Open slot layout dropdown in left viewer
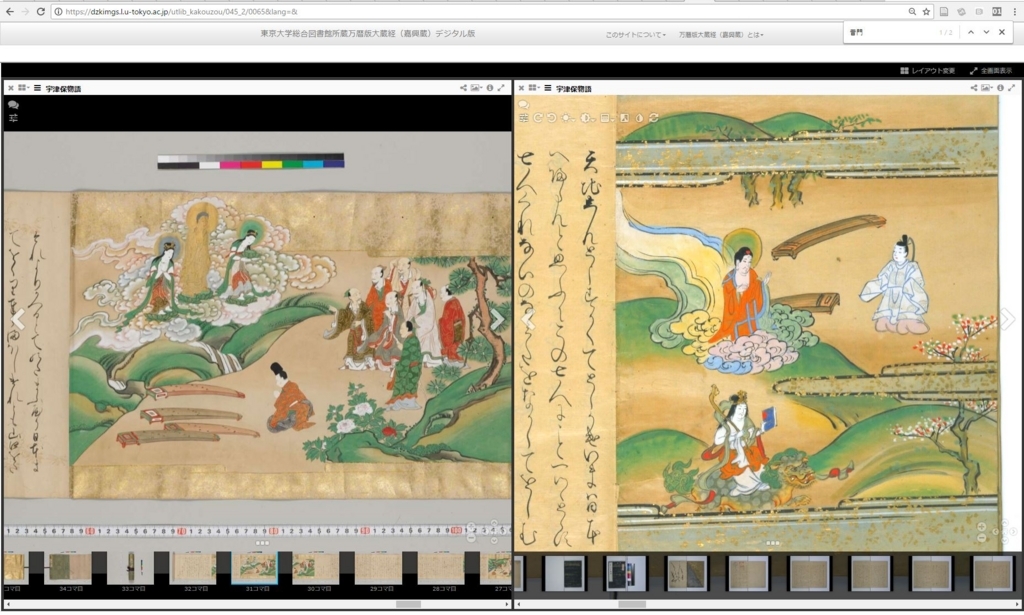The image size is (1024, 615). 24,88
